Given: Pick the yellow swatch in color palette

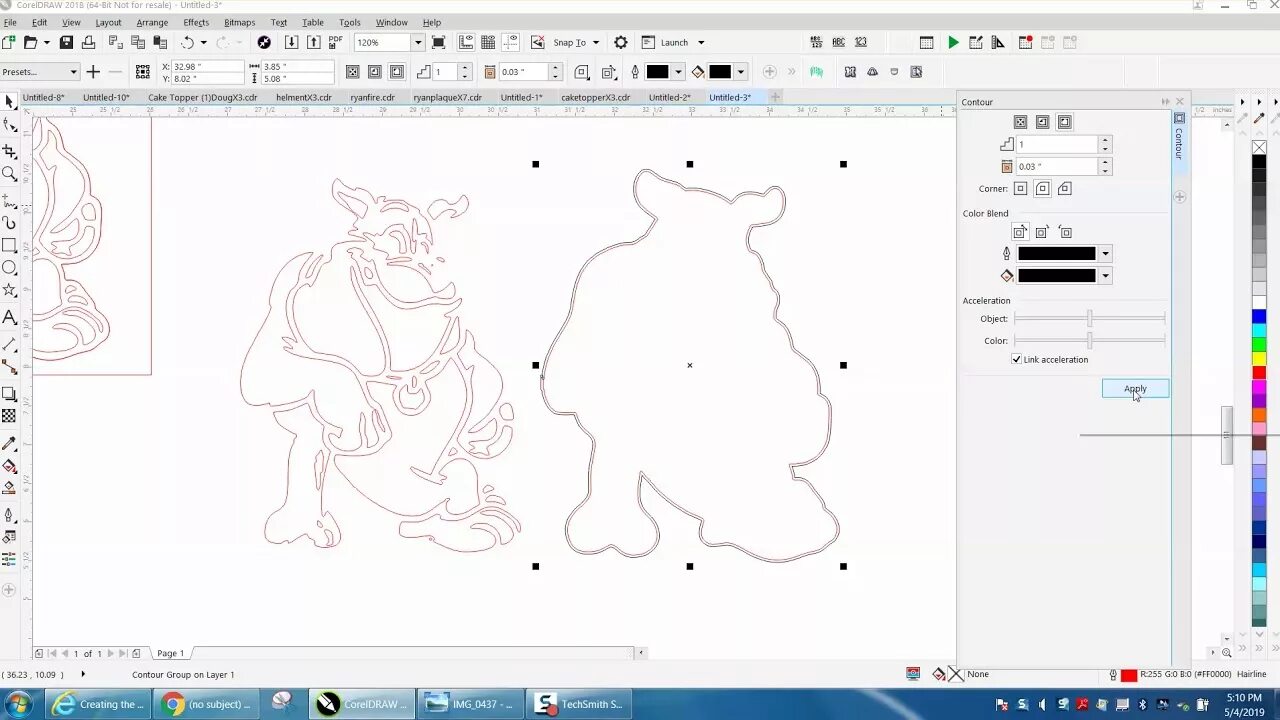Looking at the screenshot, I should pos(1259,359).
